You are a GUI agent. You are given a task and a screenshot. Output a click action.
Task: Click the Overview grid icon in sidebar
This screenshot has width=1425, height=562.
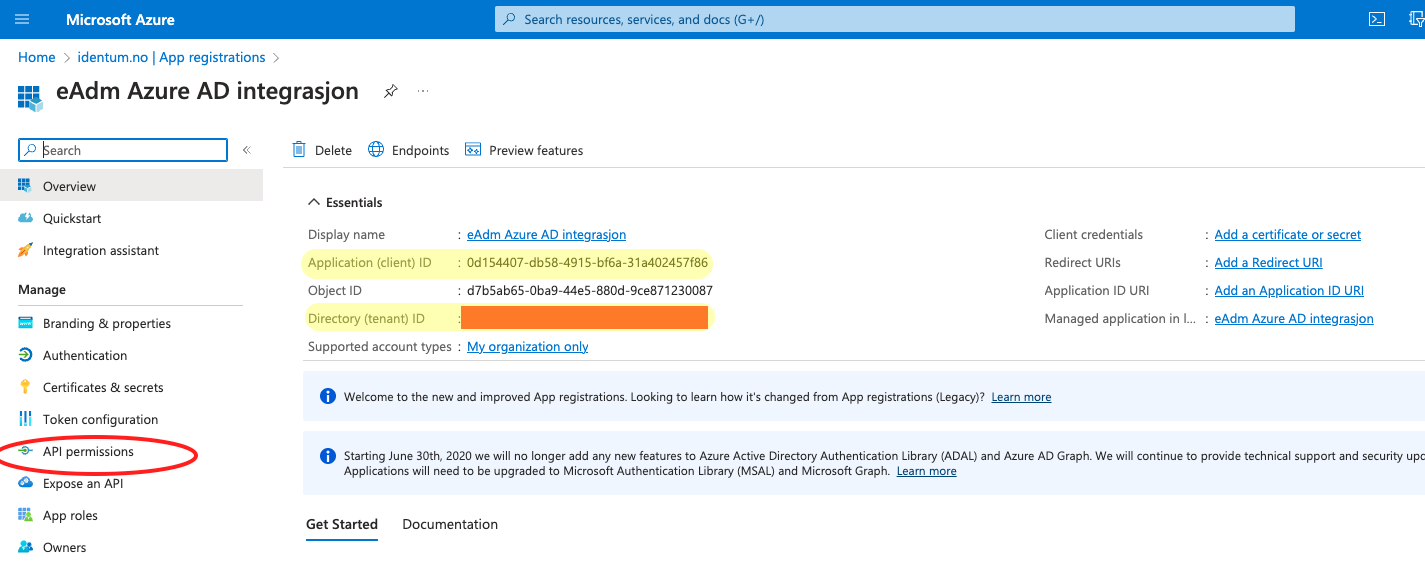25,186
